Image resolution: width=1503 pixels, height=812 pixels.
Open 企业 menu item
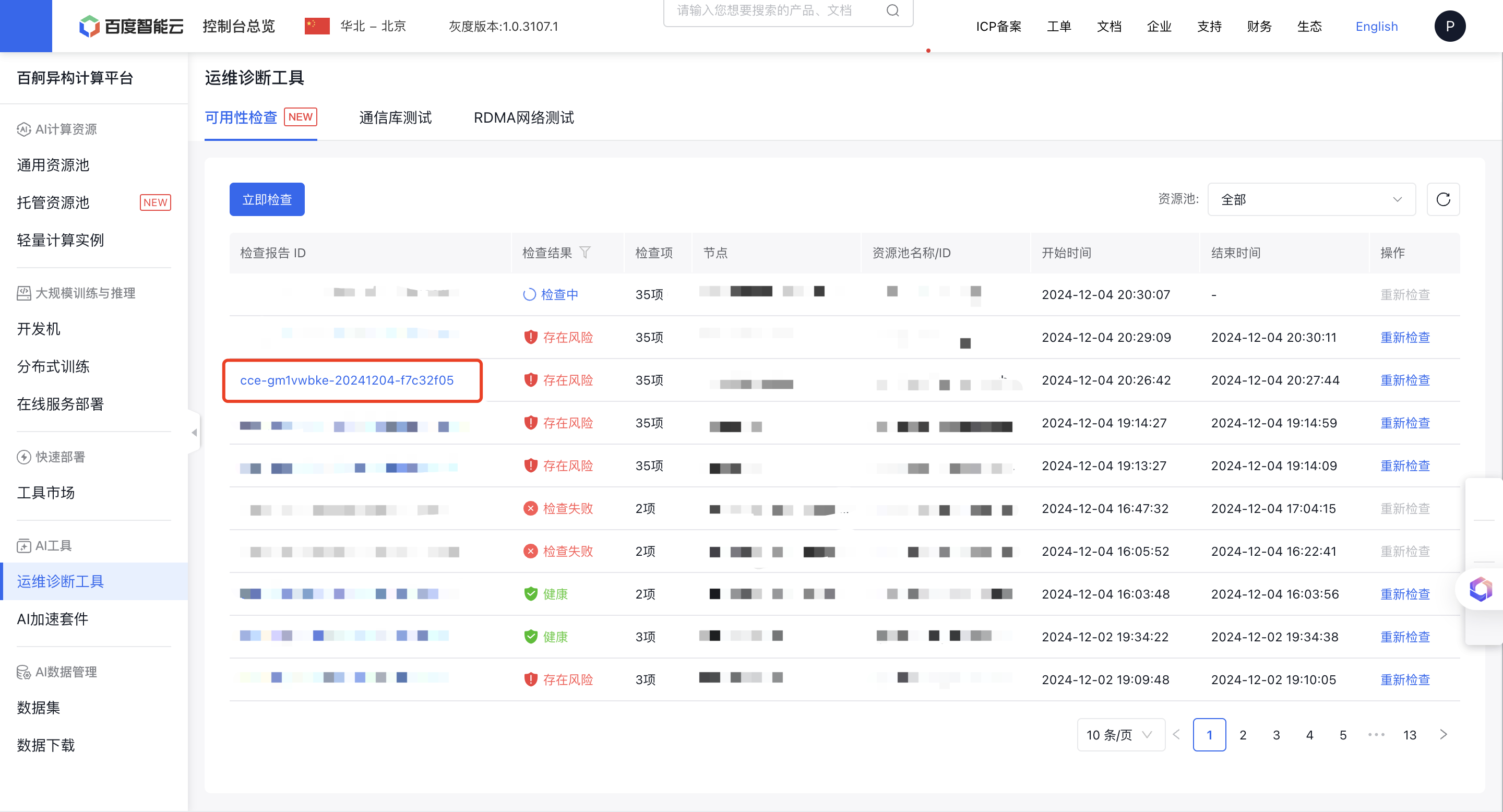point(1159,26)
